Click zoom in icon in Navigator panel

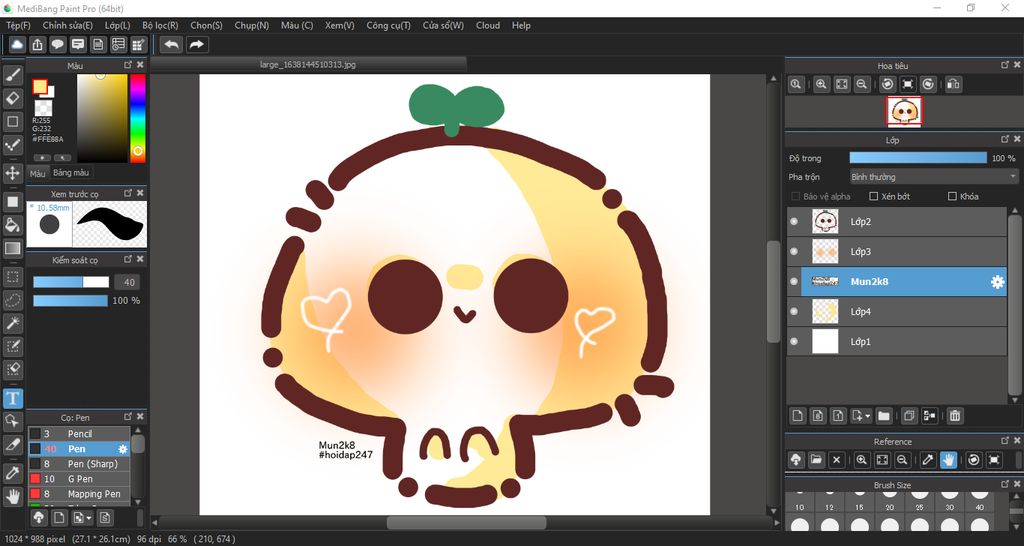[x=822, y=84]
